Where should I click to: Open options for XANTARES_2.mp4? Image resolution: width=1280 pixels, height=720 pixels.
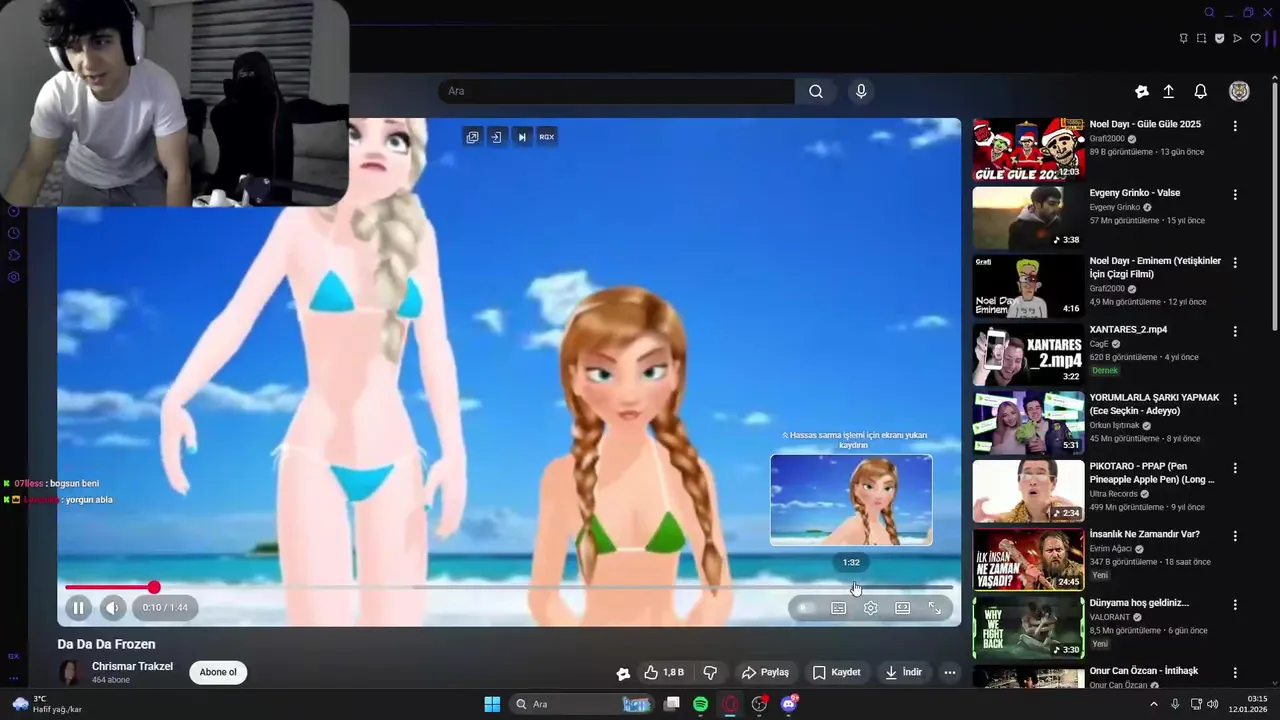pos(1235,331)
